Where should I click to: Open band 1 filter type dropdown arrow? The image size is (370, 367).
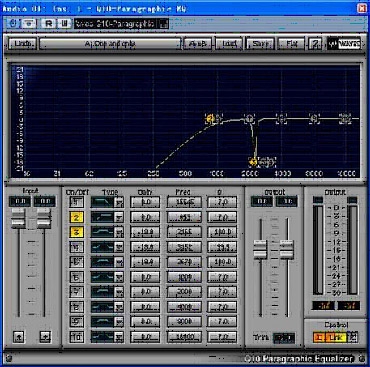coord(119,202)
